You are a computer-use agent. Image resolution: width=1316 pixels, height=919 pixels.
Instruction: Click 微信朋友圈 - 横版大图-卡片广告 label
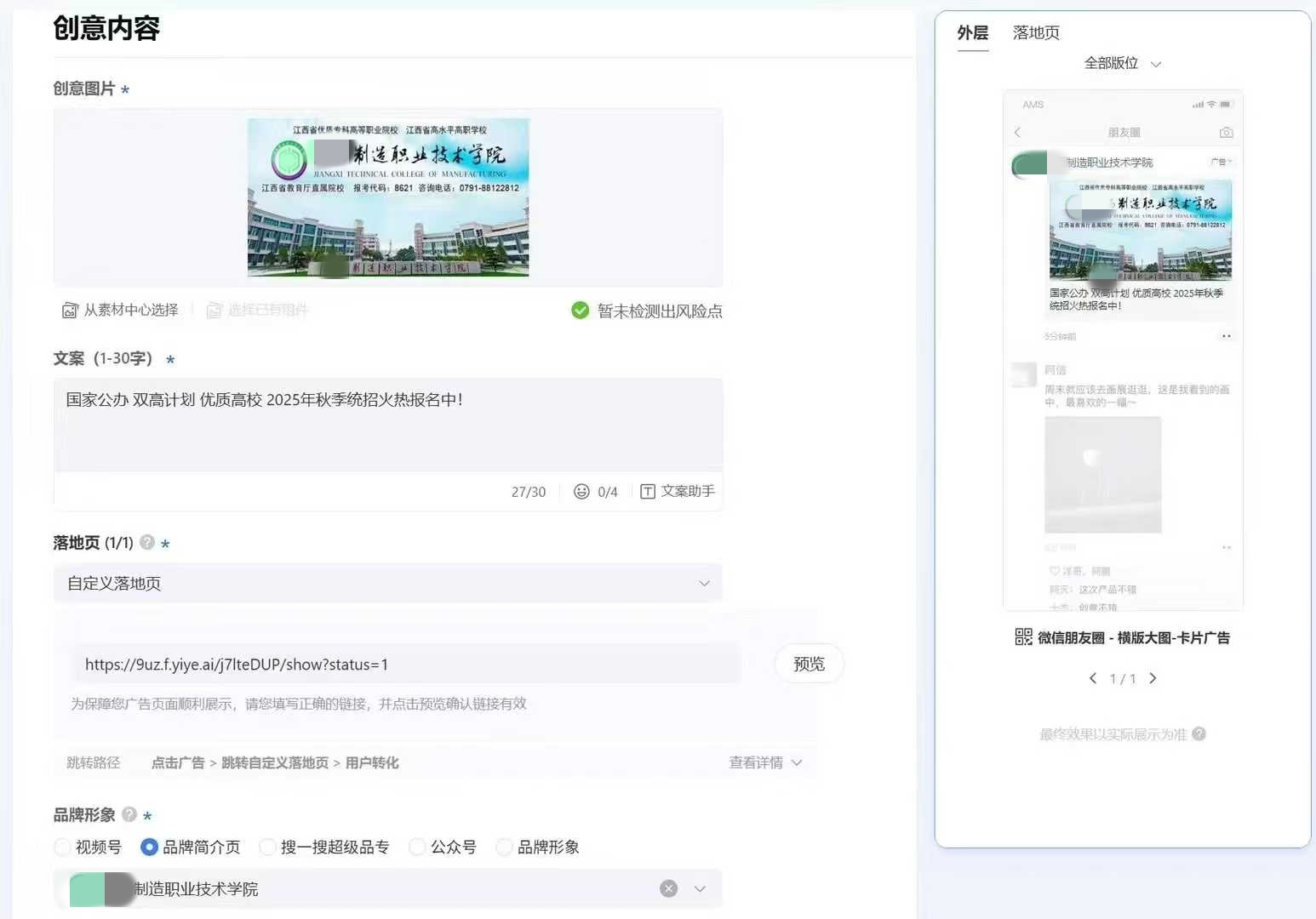(x=1134, y=637)
